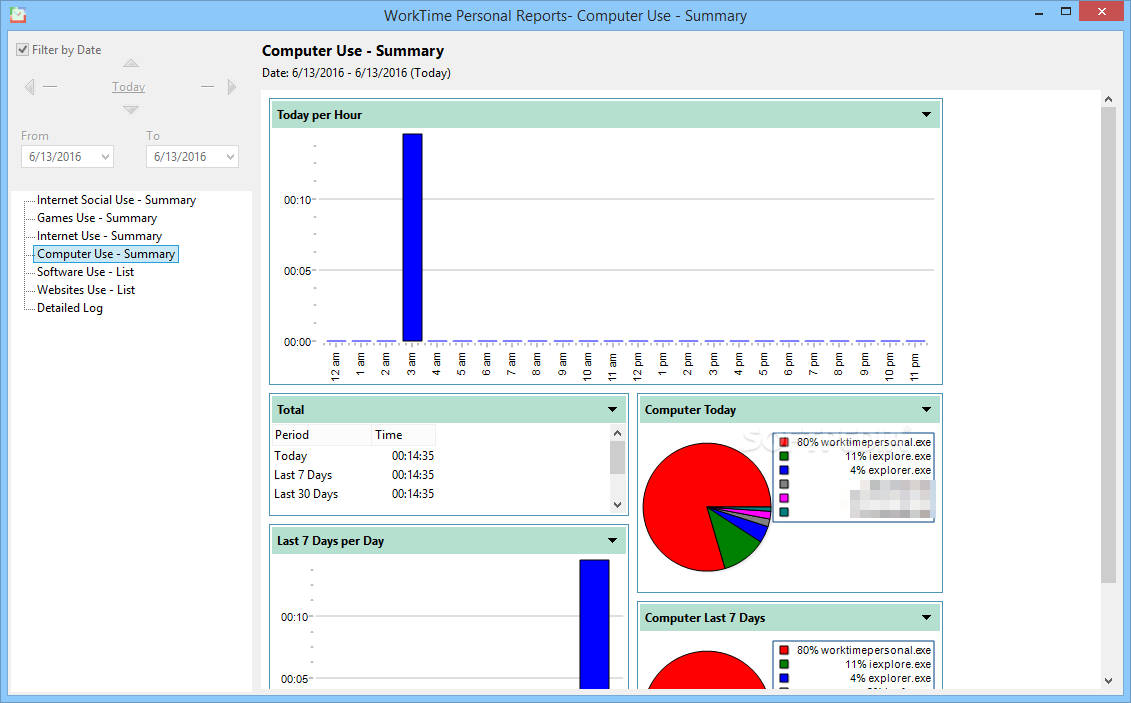Screen dimensions: 1131x703
Task: Collapse the Last 7 Days per Day arrow
Action: tap(612, 541)
